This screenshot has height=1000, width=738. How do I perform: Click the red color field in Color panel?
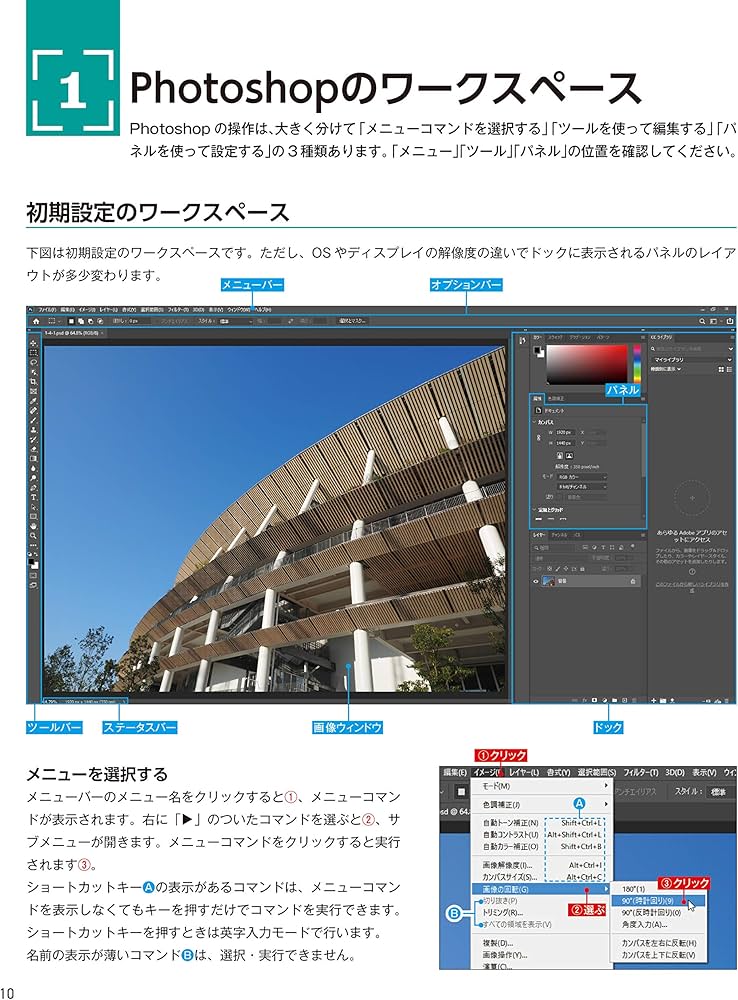click(587, 364)
